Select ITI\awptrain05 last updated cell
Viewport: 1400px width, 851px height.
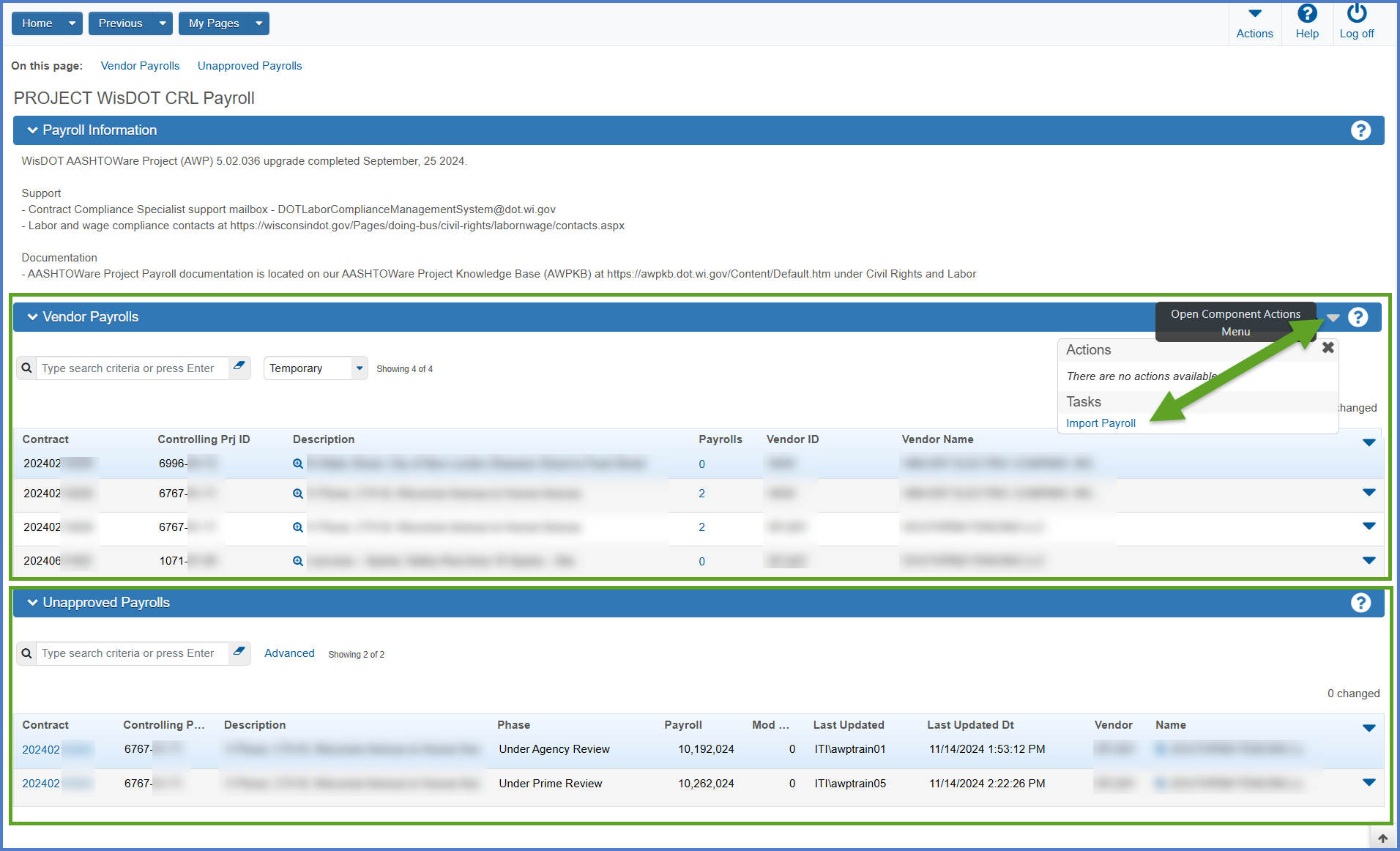coord(850,784)
